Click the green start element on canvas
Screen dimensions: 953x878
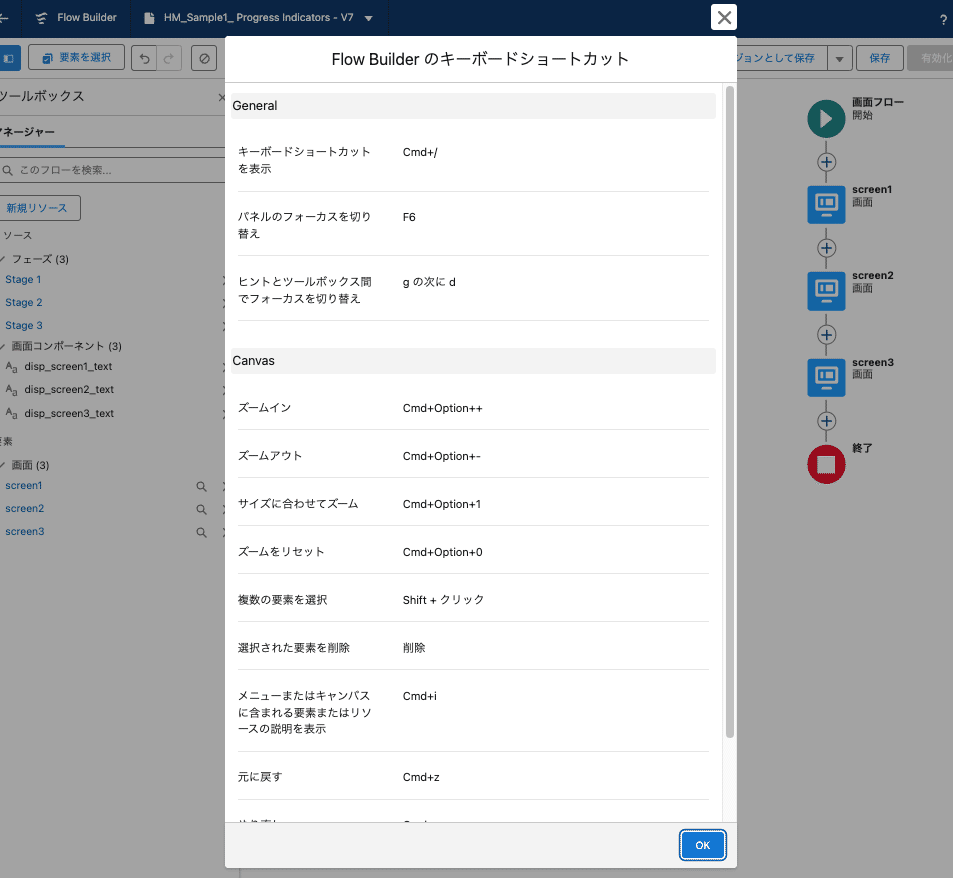pos(826,118)
